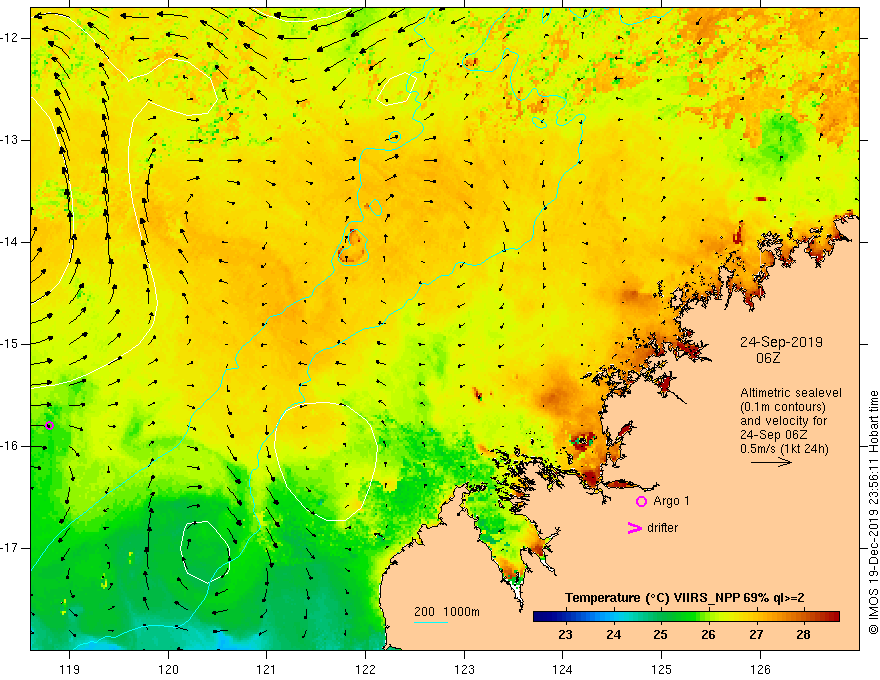This screenshot has width=880, height=680.
Task: Click the '24-Sep 06Z' caption line
Action: (x=776, y=435)
